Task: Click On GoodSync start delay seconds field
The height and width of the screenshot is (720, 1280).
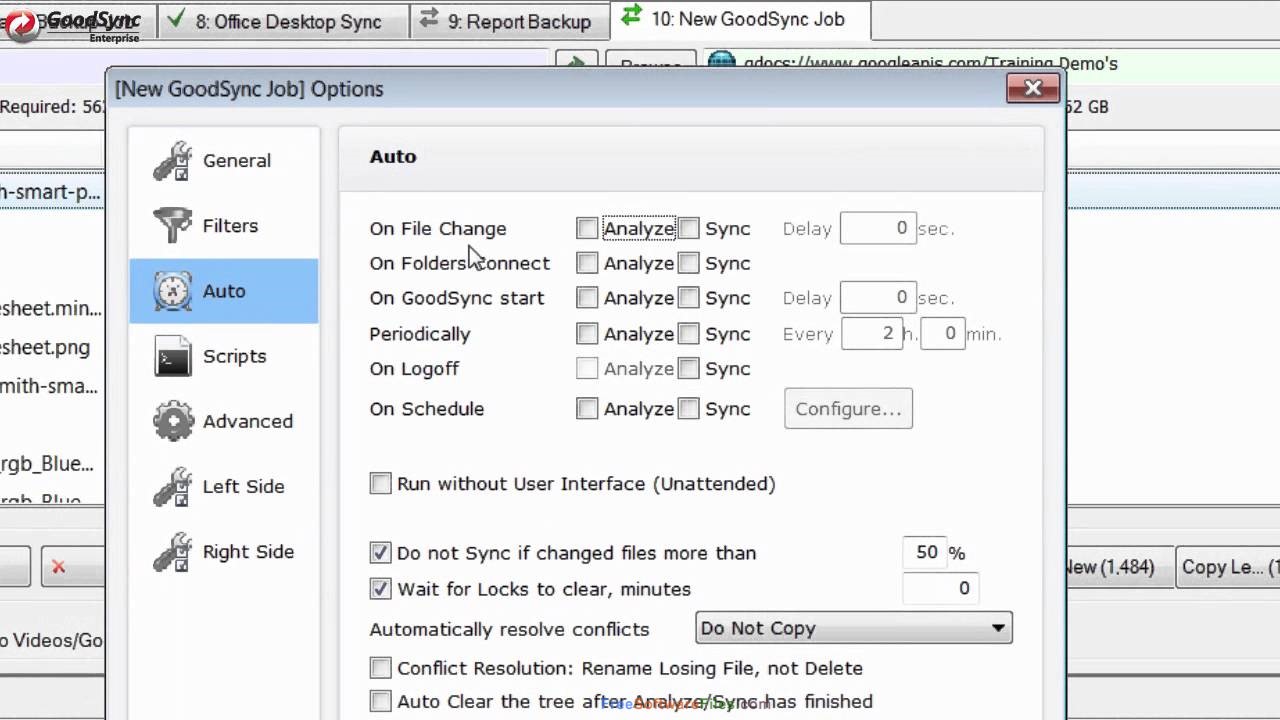Action: (878, 298)
